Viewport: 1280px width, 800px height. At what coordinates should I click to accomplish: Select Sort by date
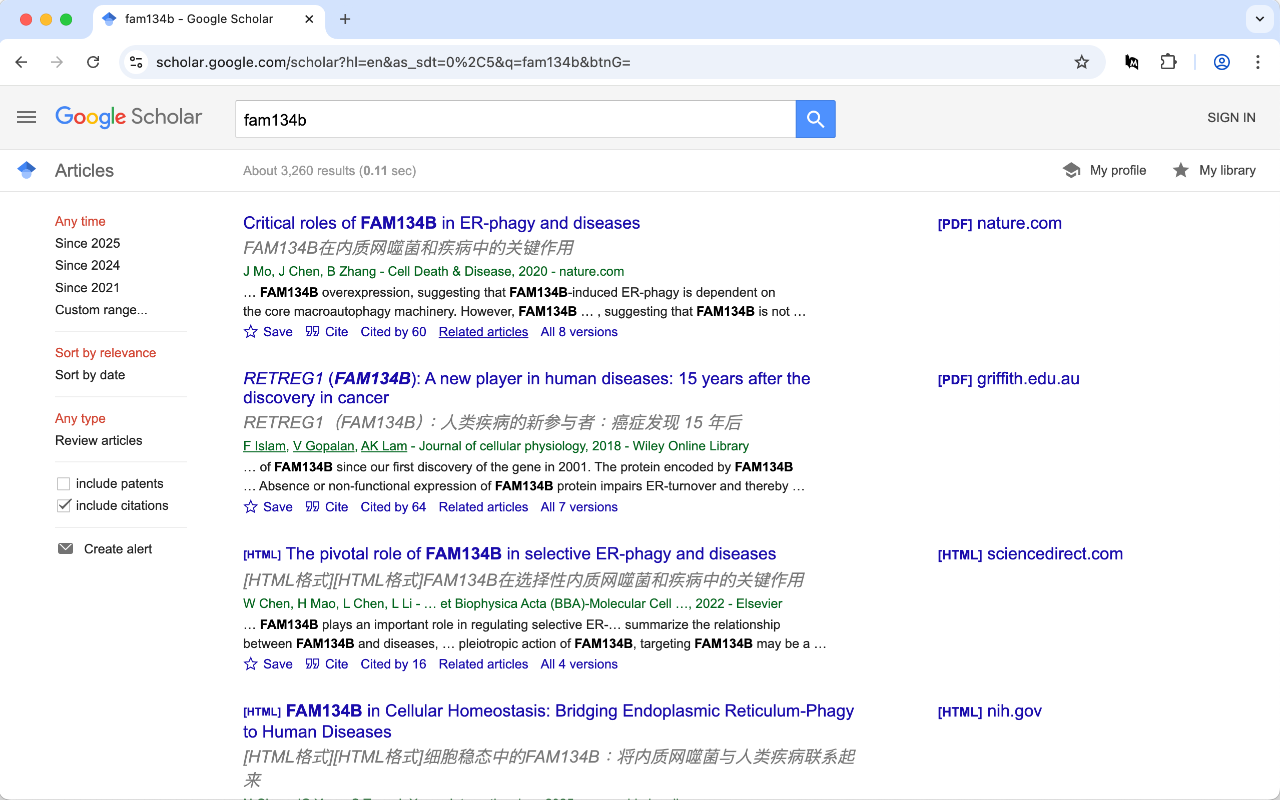[90, 374]
